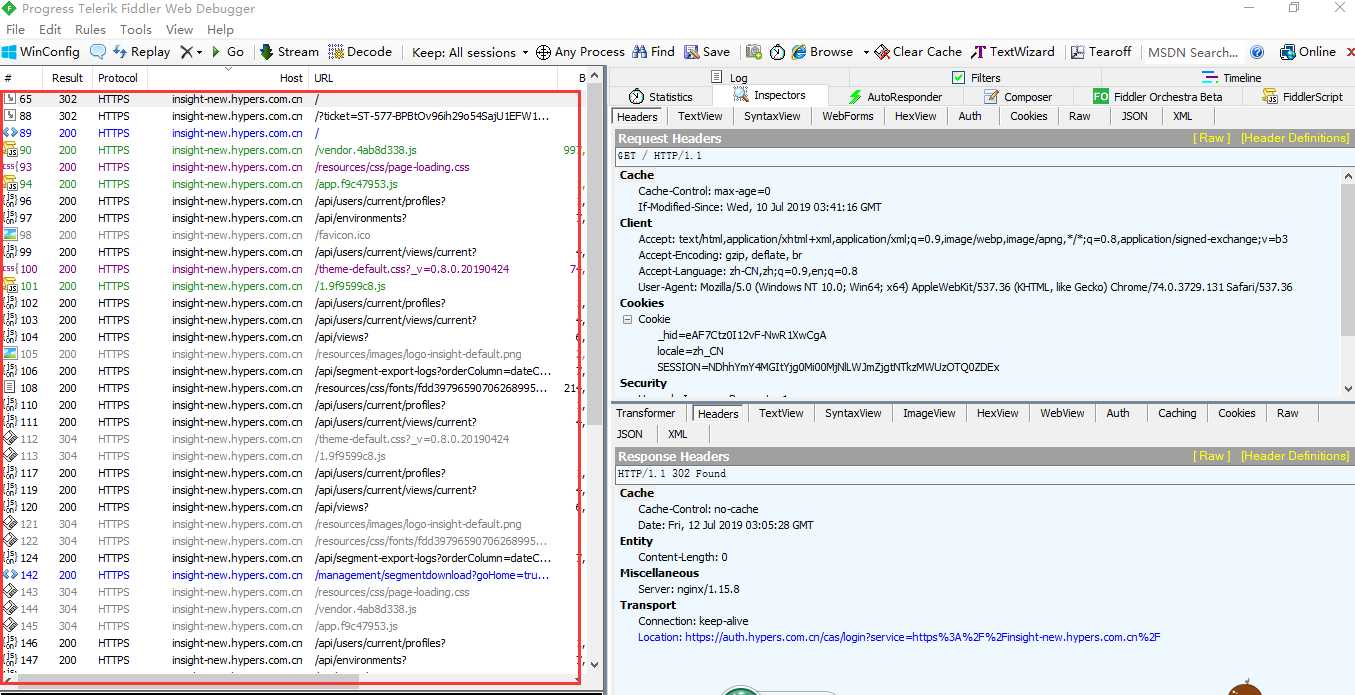
Task: Click Header Definitions in Request Headers
Action: [x=1295, y=138]
